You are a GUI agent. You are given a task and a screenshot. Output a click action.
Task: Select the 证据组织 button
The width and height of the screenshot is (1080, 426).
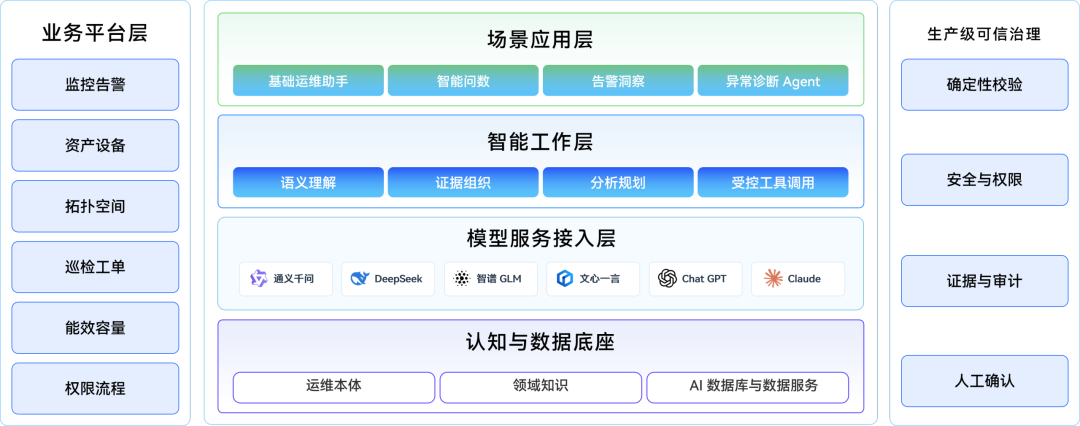pos(463,182)
